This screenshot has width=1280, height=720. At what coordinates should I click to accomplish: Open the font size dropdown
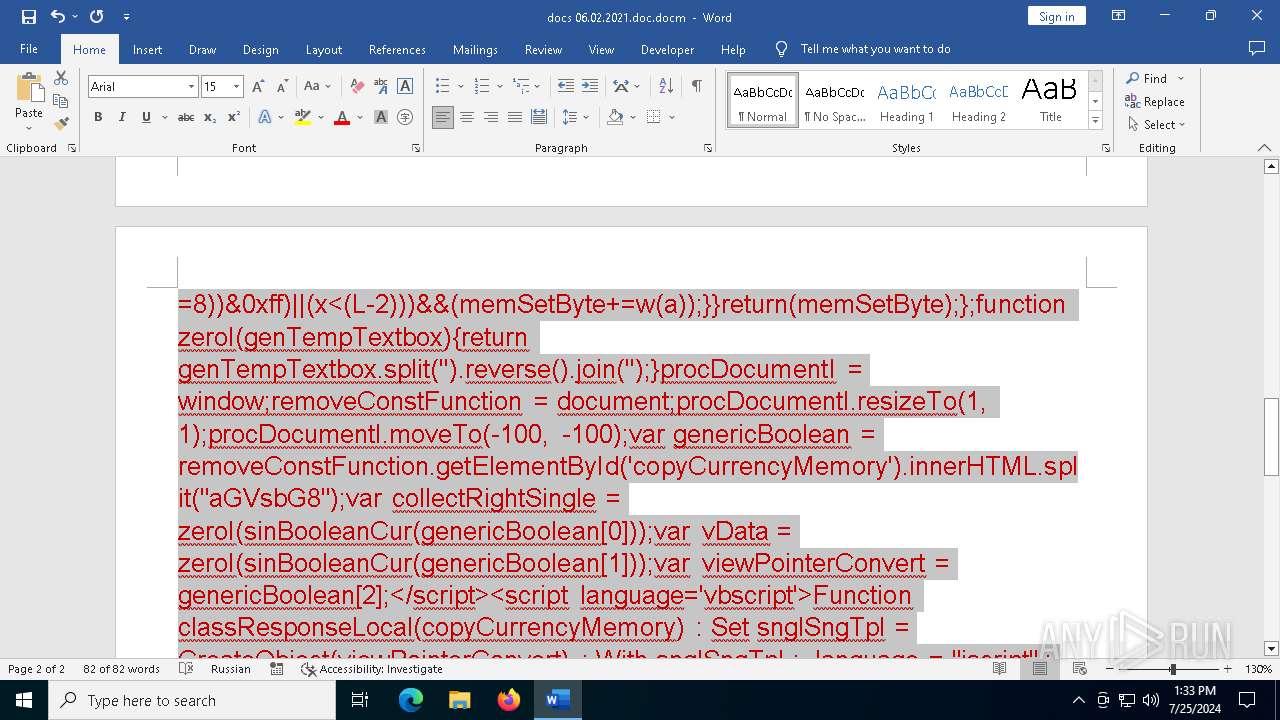(237, 87)
